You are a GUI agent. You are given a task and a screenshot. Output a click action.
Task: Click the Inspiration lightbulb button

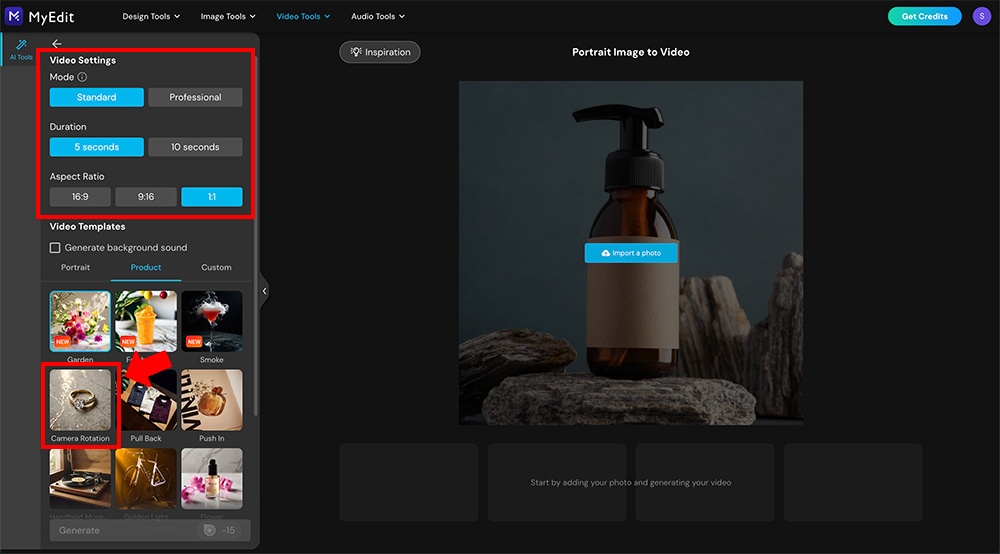(379, 52)
